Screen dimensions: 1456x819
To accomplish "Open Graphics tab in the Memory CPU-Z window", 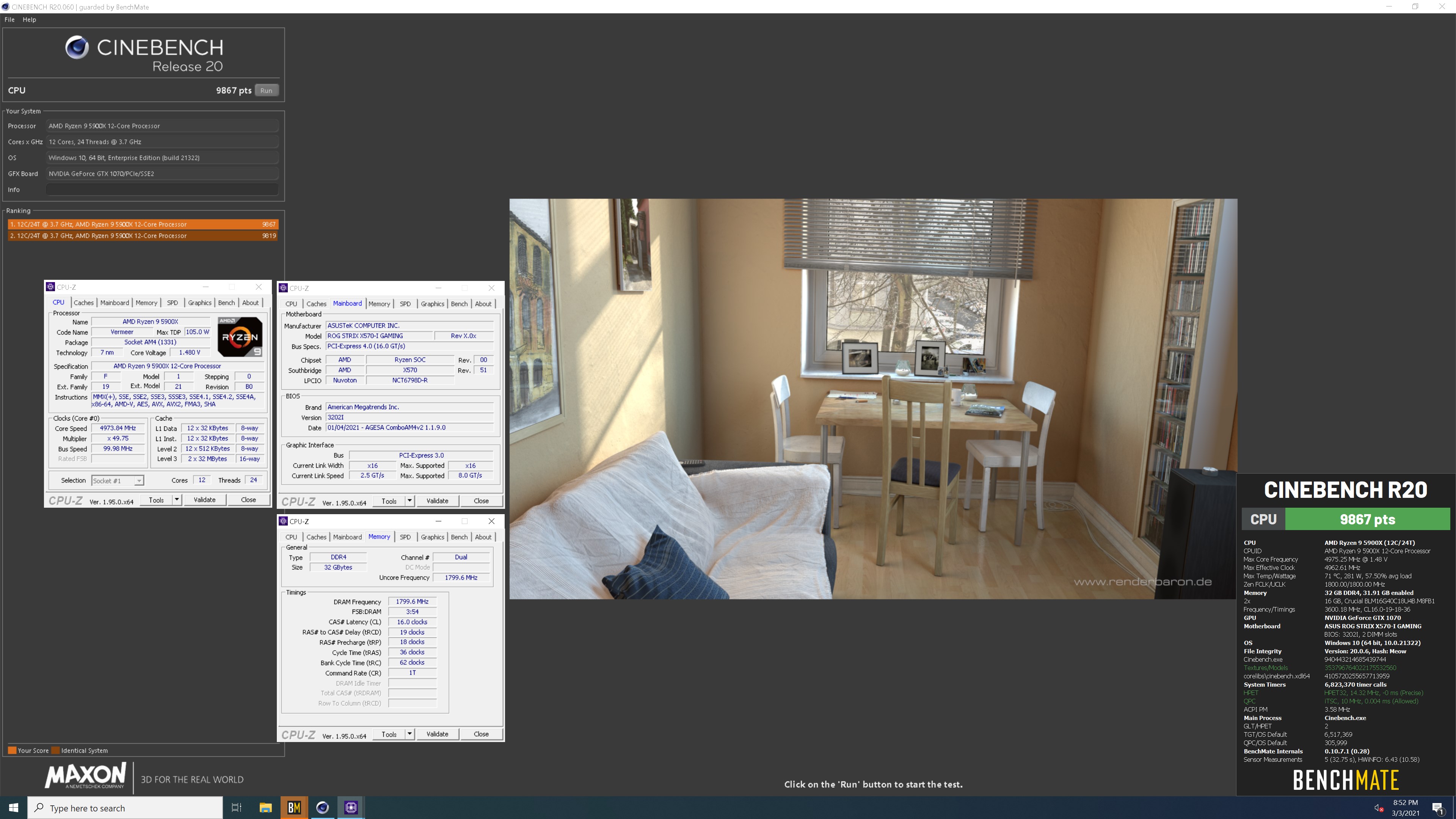I will (x=432, y=537).
